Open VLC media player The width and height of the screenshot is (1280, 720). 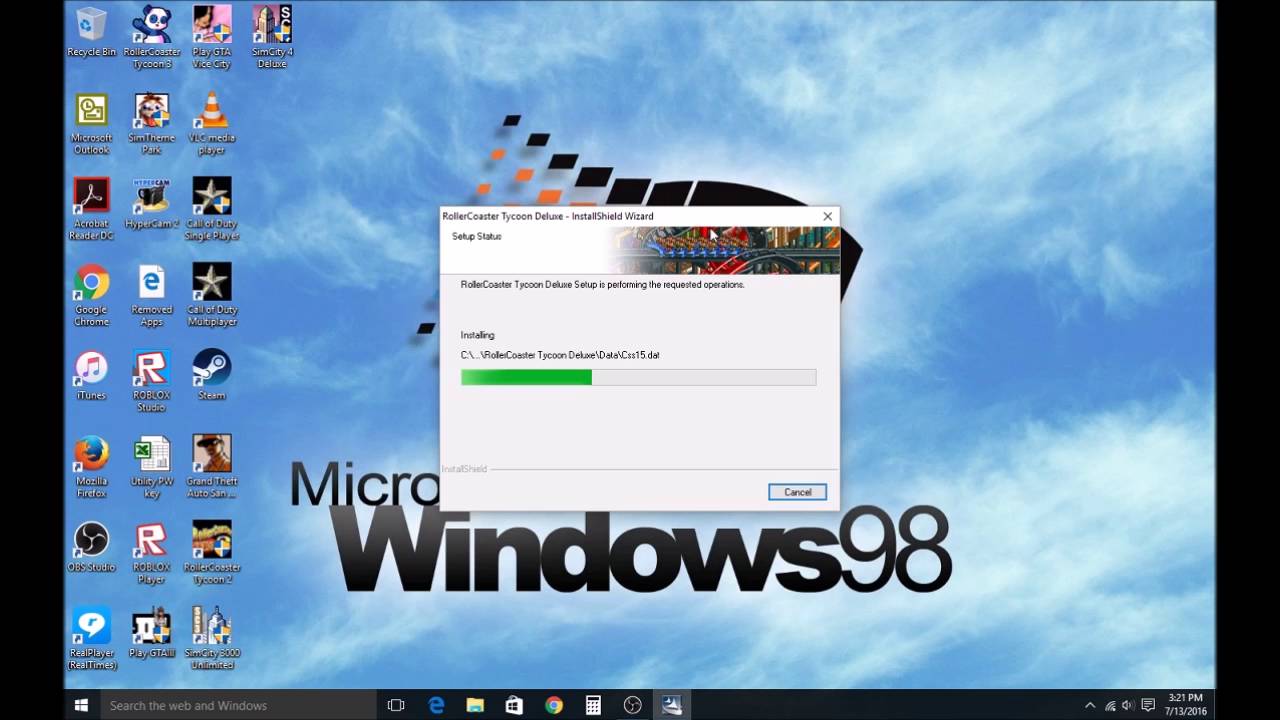[x=211, y=110]
